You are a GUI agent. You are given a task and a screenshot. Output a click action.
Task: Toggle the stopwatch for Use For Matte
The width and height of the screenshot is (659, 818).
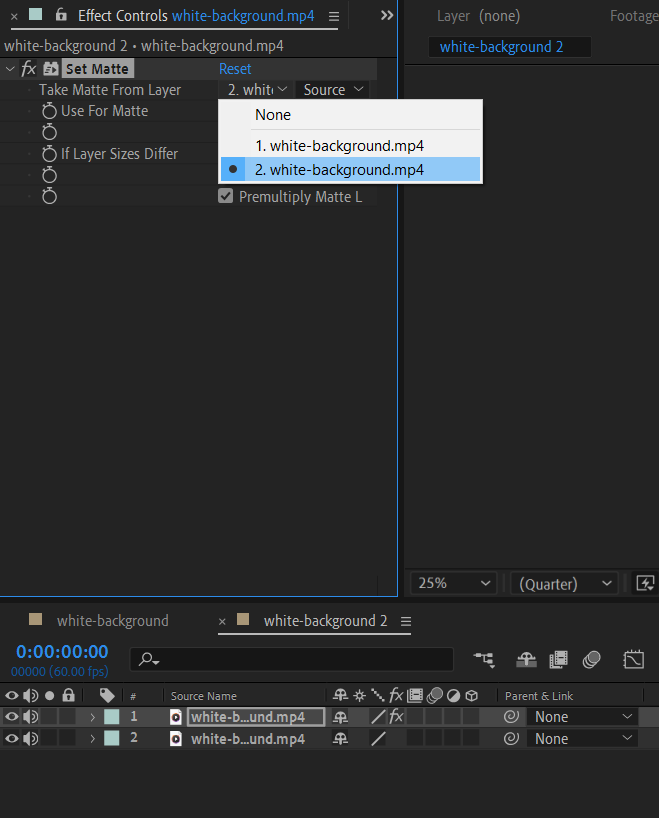coord(50,111)
